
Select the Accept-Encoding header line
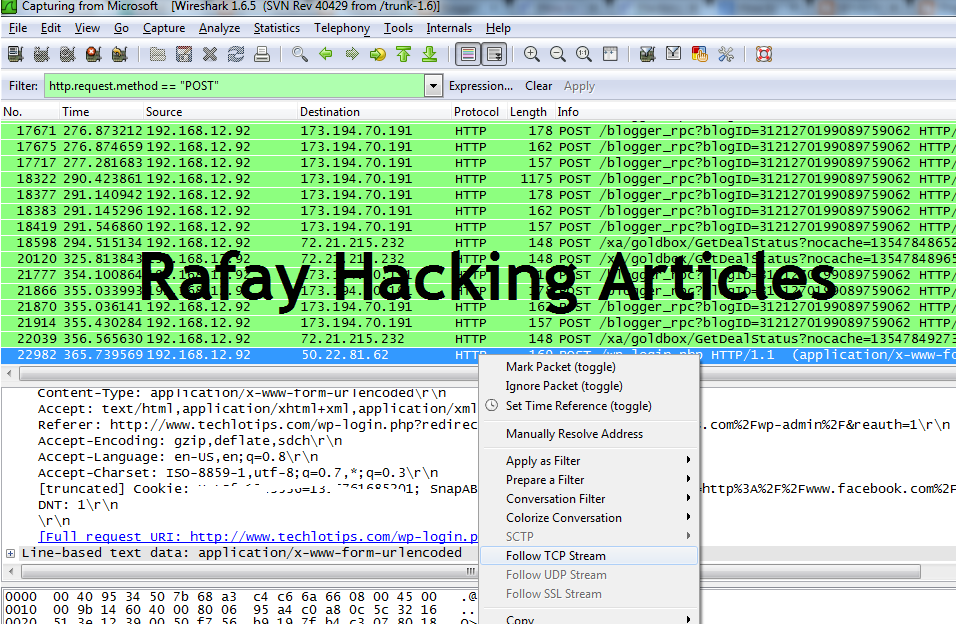coord(190,440)
